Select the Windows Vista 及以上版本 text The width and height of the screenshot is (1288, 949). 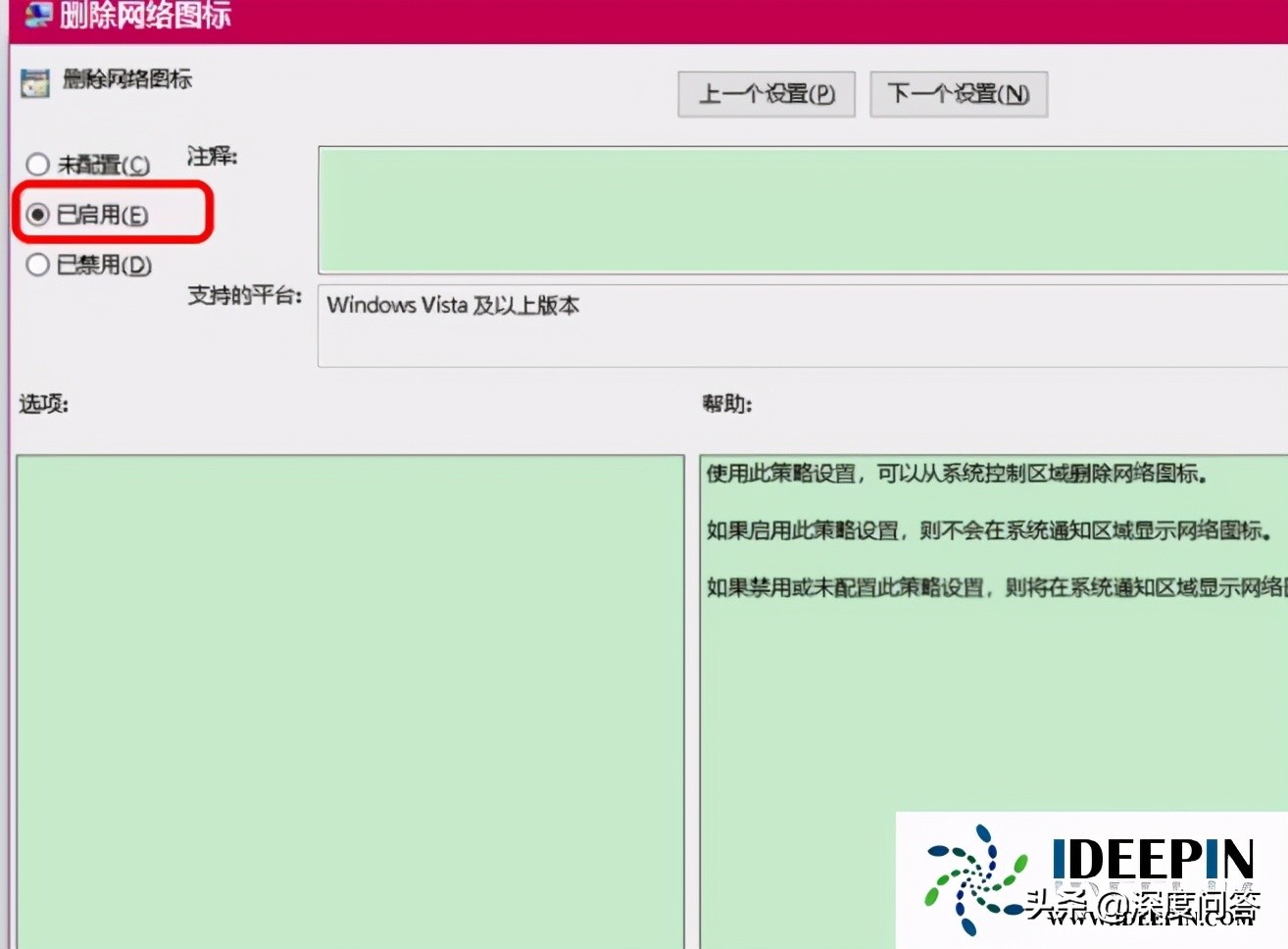pos(454,305)
